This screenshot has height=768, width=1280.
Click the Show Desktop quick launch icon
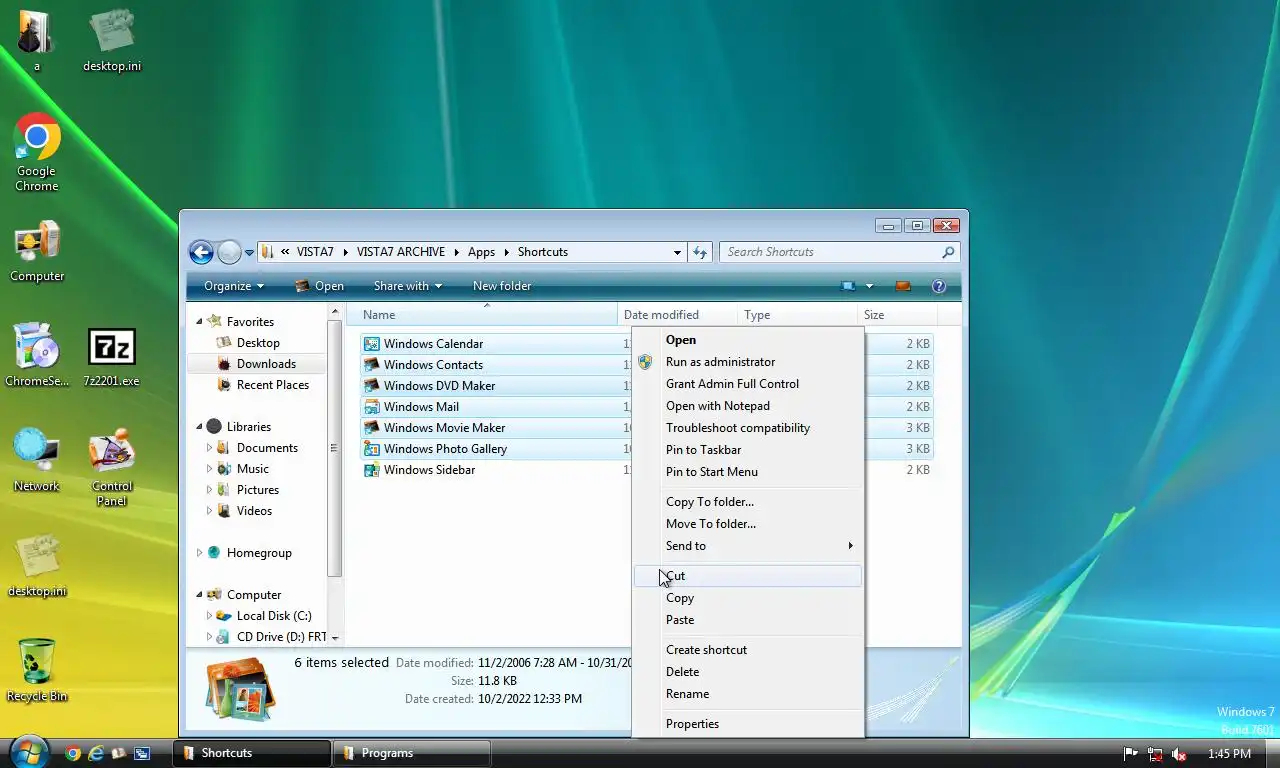tap(142, 753)
